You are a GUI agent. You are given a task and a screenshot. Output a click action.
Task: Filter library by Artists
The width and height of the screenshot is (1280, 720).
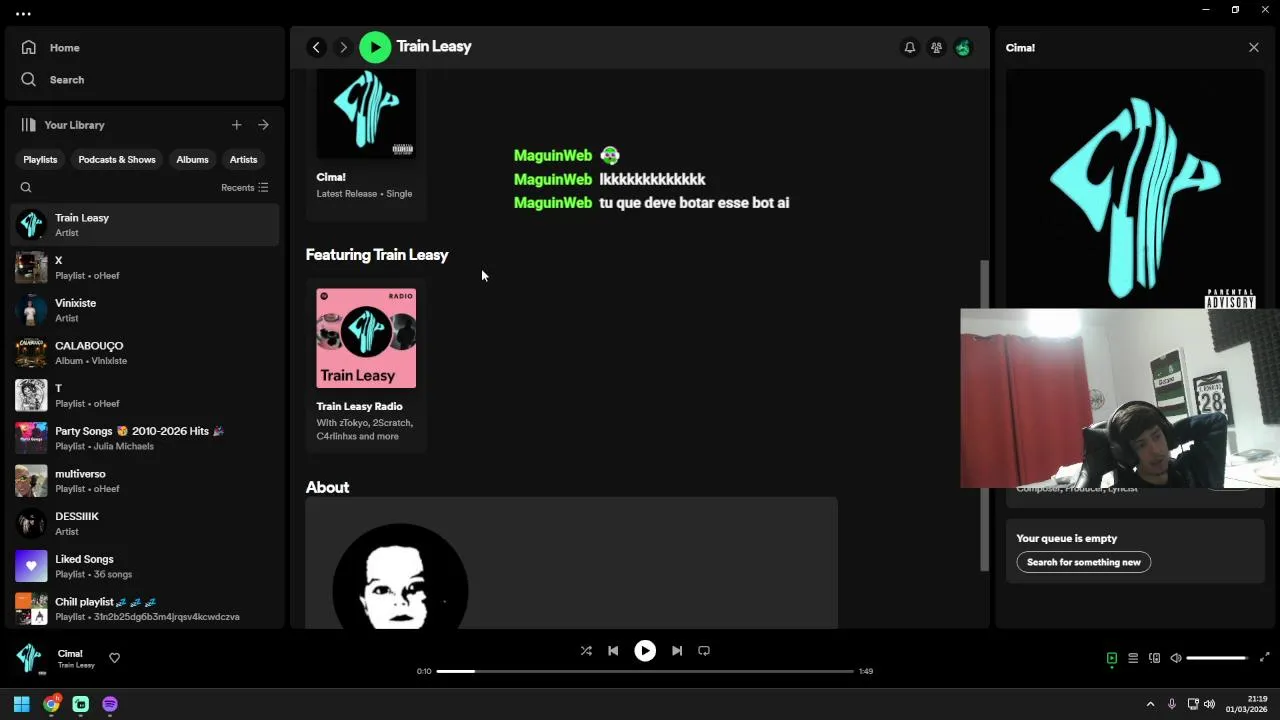243,159
